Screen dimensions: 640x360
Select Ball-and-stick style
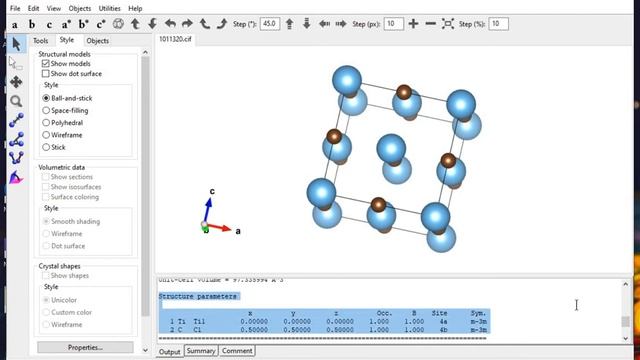[x=46, y=98]
